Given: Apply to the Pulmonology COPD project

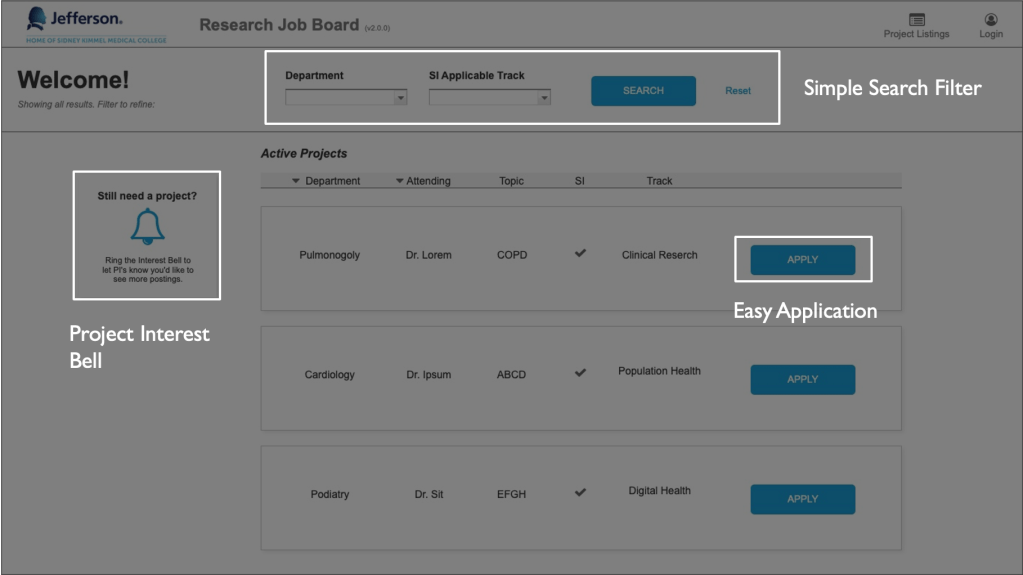Looking at the screenshot, I should pos(802,260).
